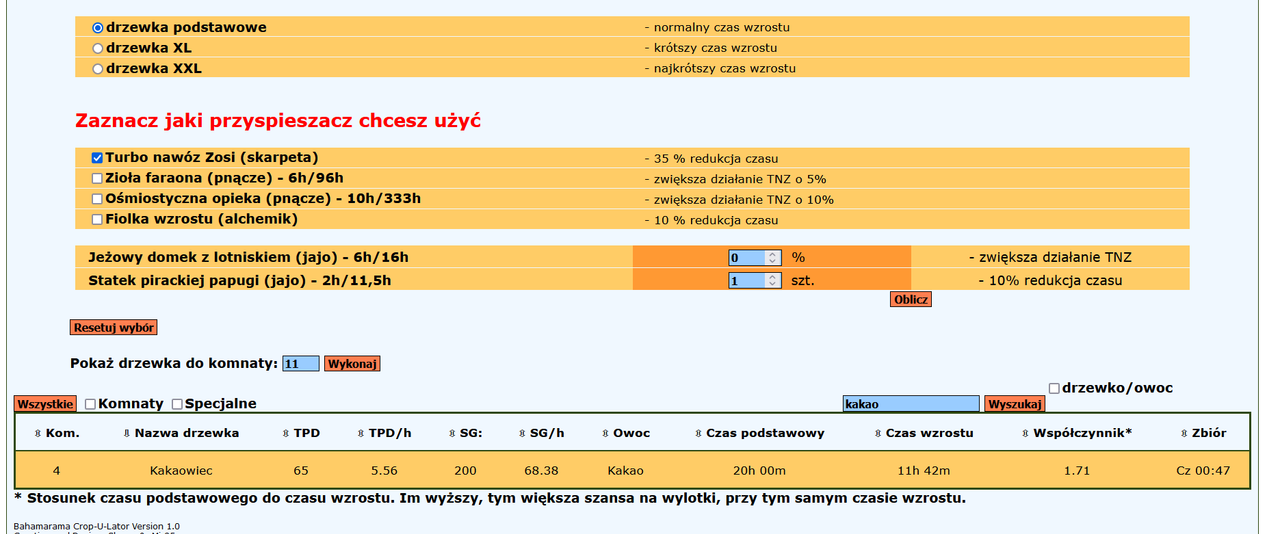The width and height of the screenshot is (1280, 534).
Task: Click the komnata number field showing 11
Action: 301,364
